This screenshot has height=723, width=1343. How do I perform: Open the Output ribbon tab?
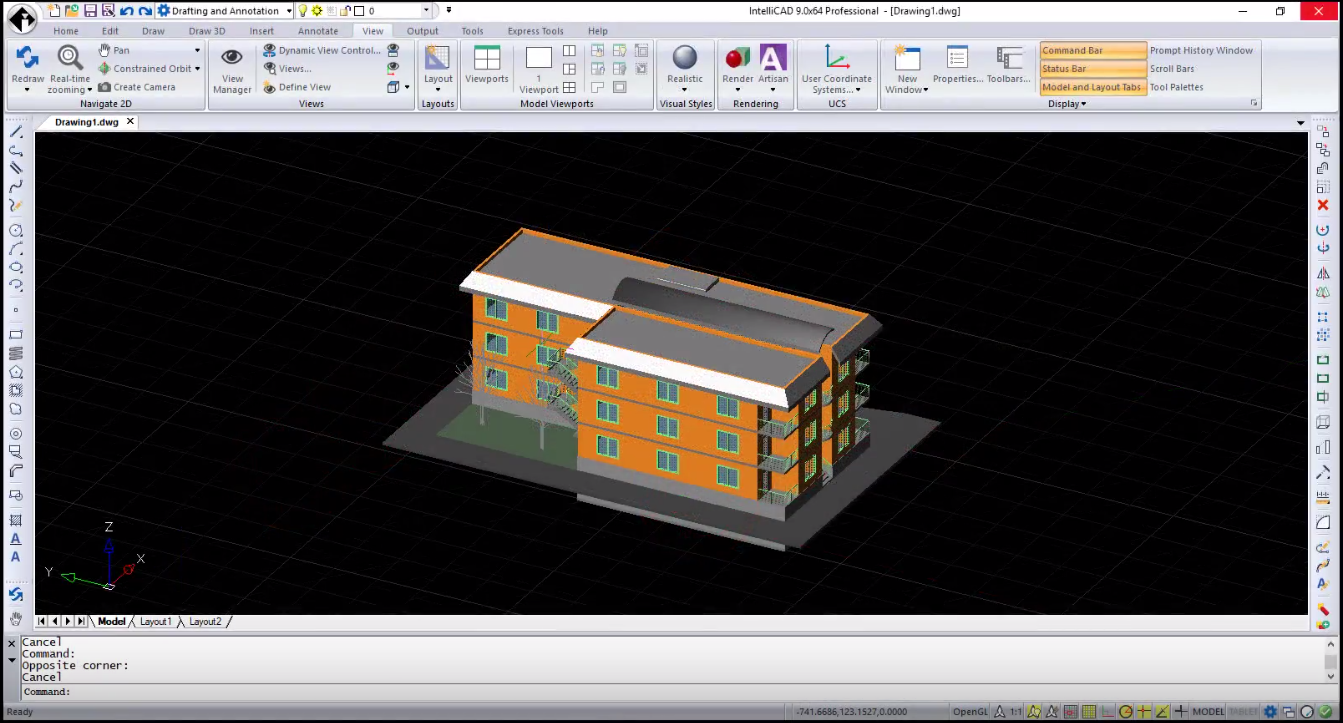point(421,31)
